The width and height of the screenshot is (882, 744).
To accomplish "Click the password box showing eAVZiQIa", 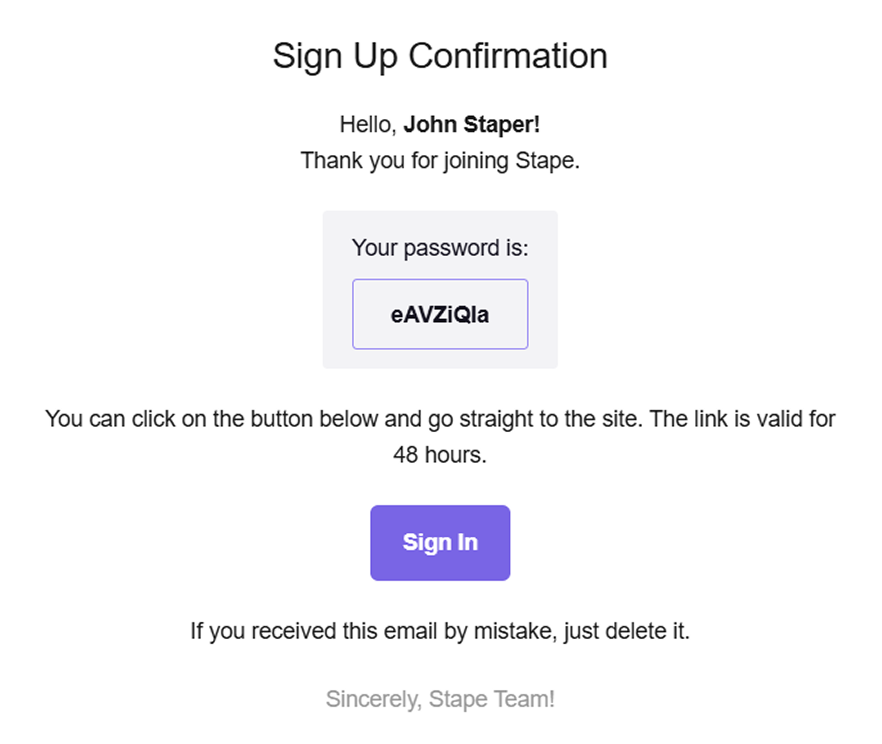I will pos(440,314).
